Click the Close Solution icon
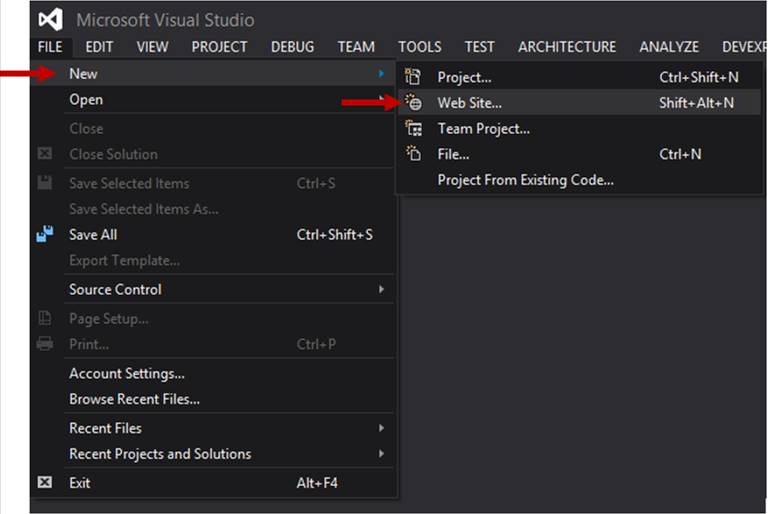 coord(45,154)
